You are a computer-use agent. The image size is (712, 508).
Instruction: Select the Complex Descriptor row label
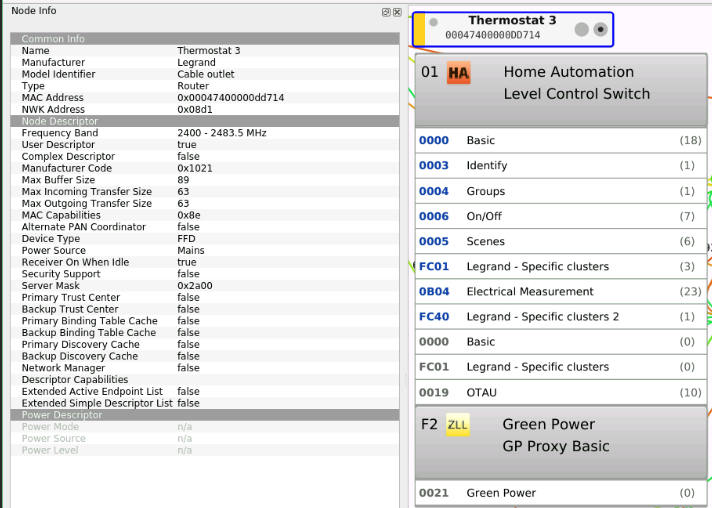tap(68, 156)
